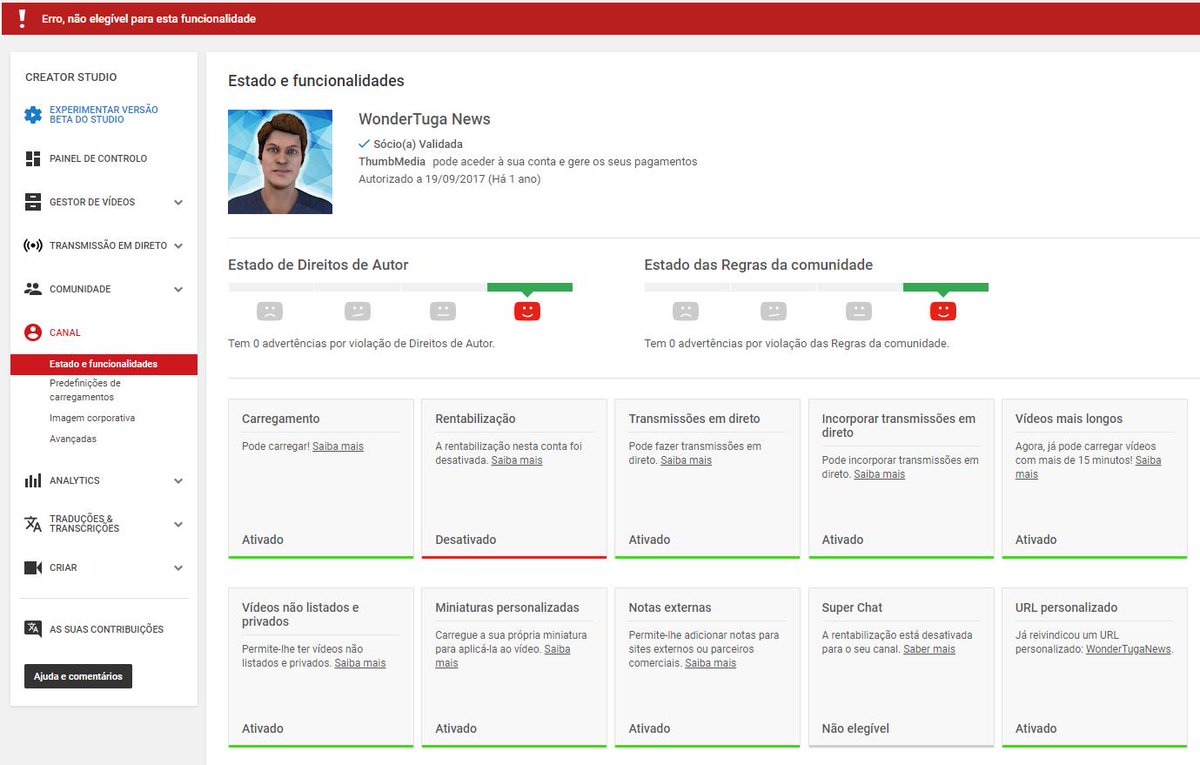Click Saiba mais in Miniaturas personalizadas card
Viewport: 1200px width, 765px height.
pyautogui.click(x=503, y=656)
